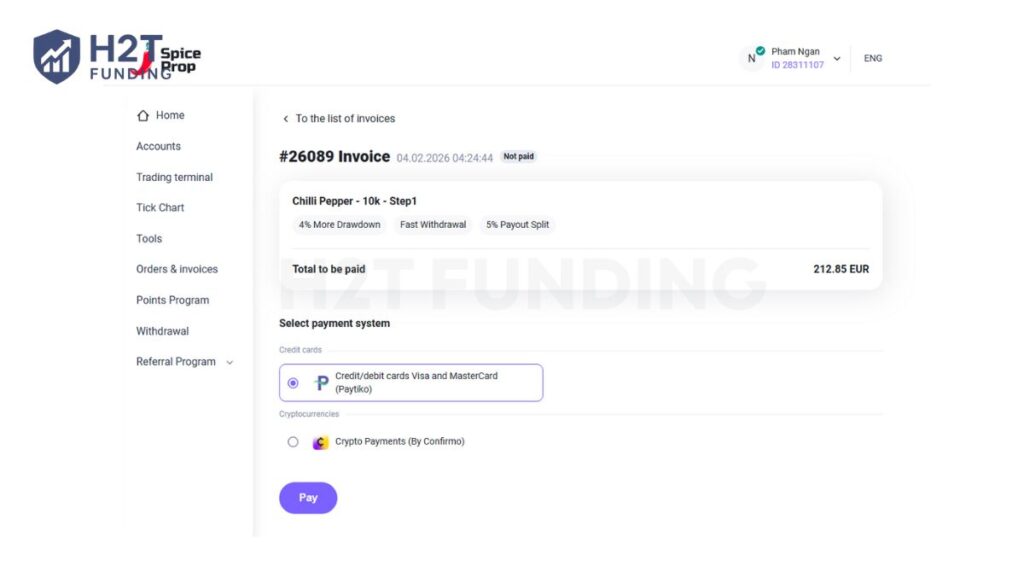1024x572 pixels.
Task: Click the Confirmo crypto logo icon
Action: [x=320, y=442]
